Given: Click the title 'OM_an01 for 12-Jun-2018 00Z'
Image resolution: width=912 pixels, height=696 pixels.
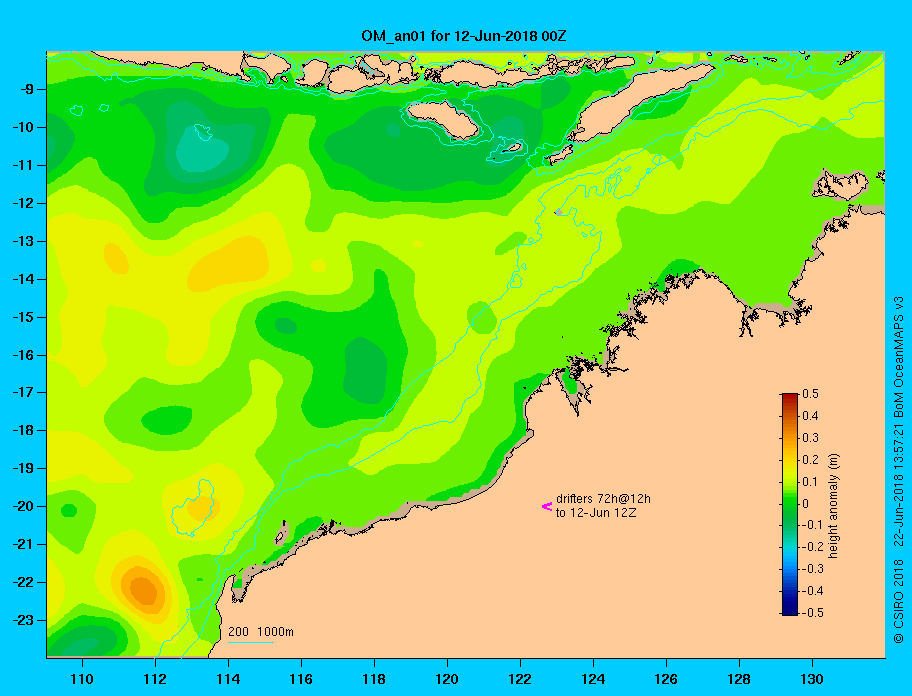Looking at the screenshot, I should [x=464, y=36].
